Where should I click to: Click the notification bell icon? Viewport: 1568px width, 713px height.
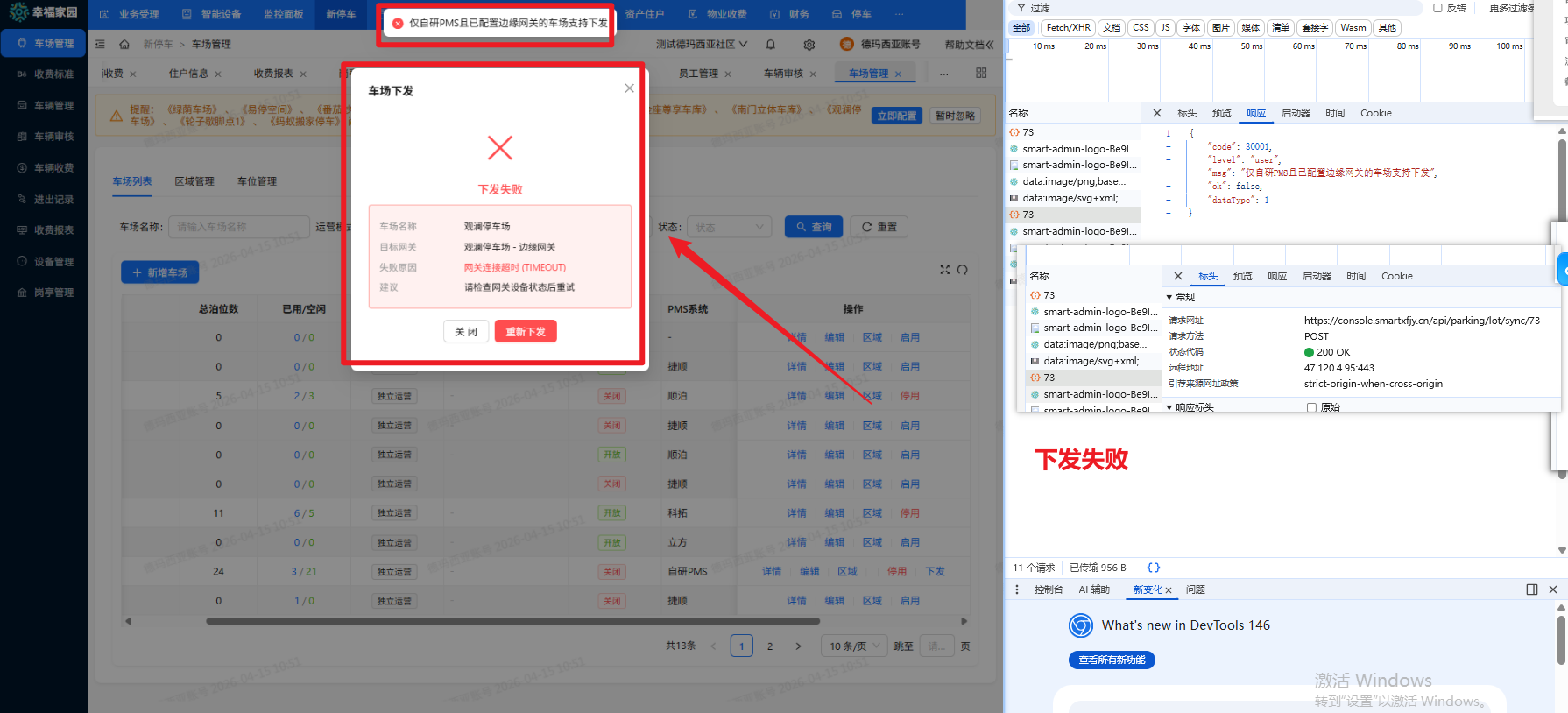771,45
